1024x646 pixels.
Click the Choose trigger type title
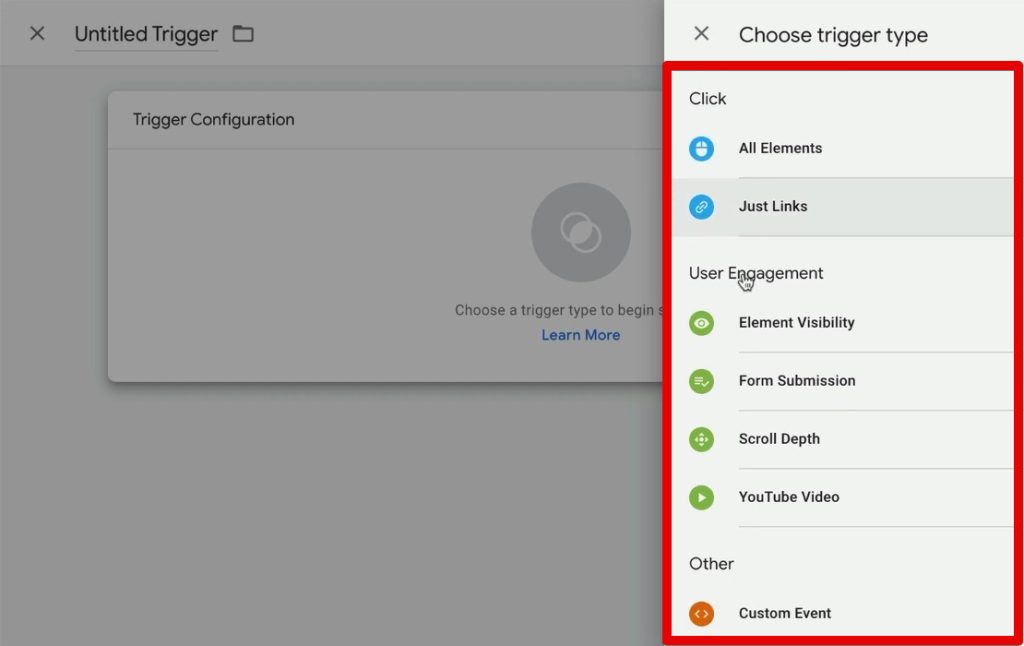pyautogui.click(x=833, y=35)
